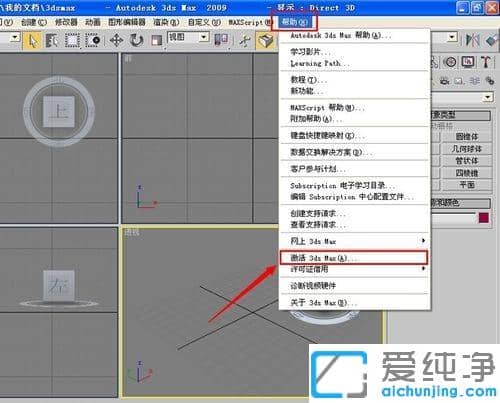Create a 几何球体 object
Image resolution: width=500 pixels, height=403 pixels.
tap(467, 149)
